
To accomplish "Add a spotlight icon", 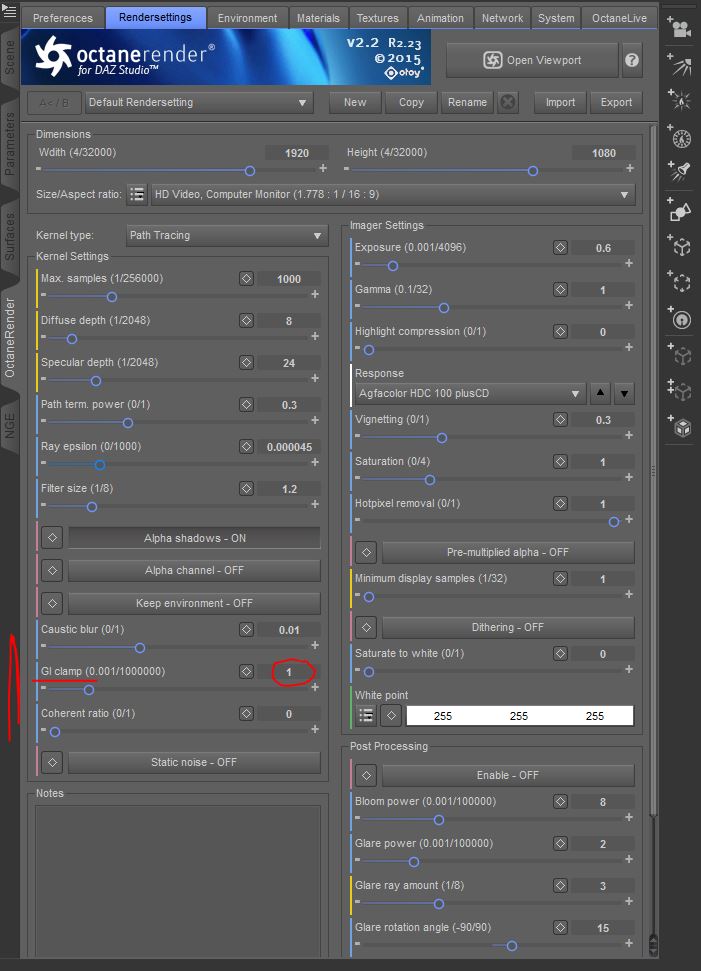I will click(x=680, y=170).
